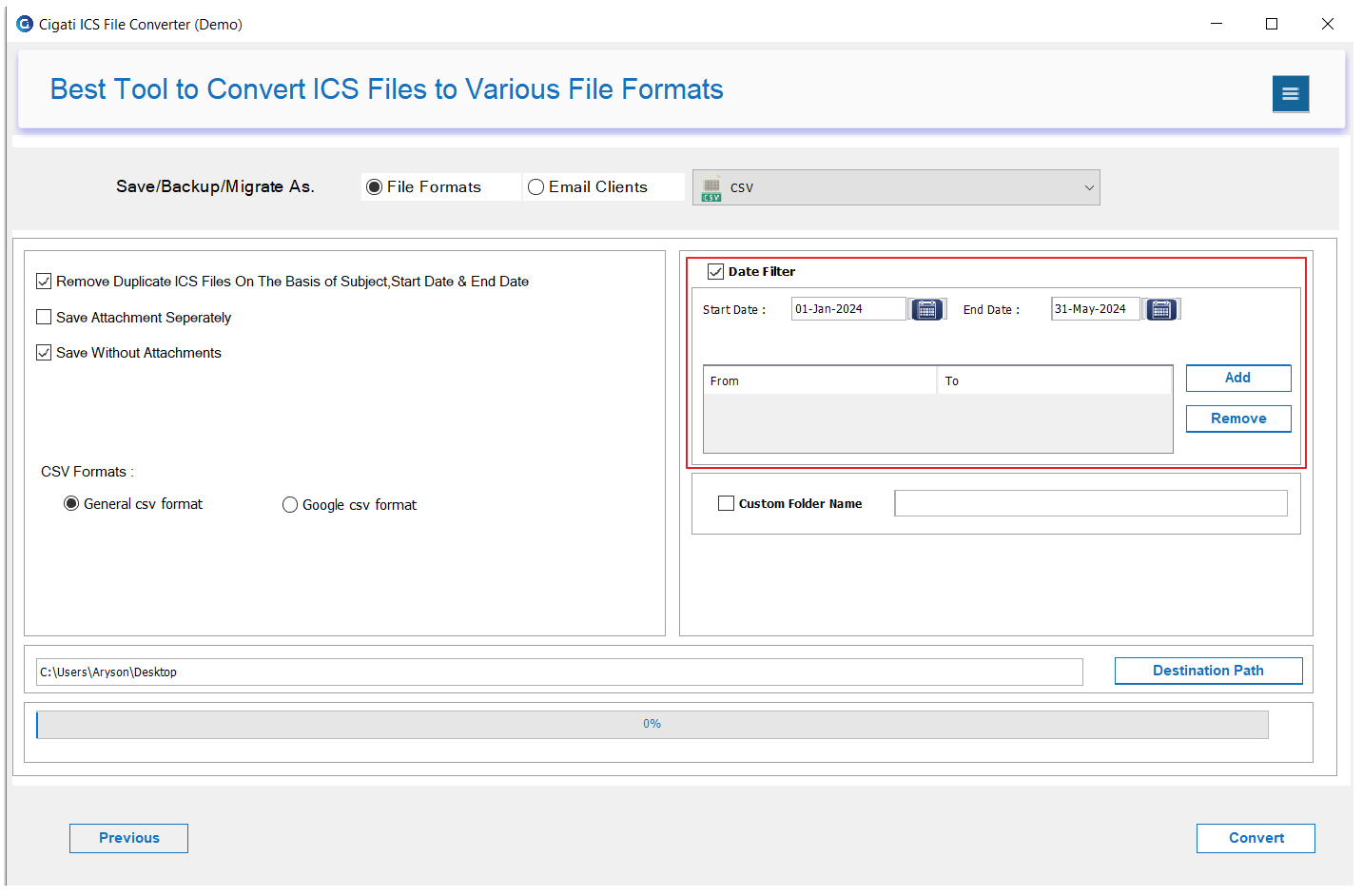
Task: Start conversion with the Convert button
Action: pyautogui.click(x=1256, y=838)
